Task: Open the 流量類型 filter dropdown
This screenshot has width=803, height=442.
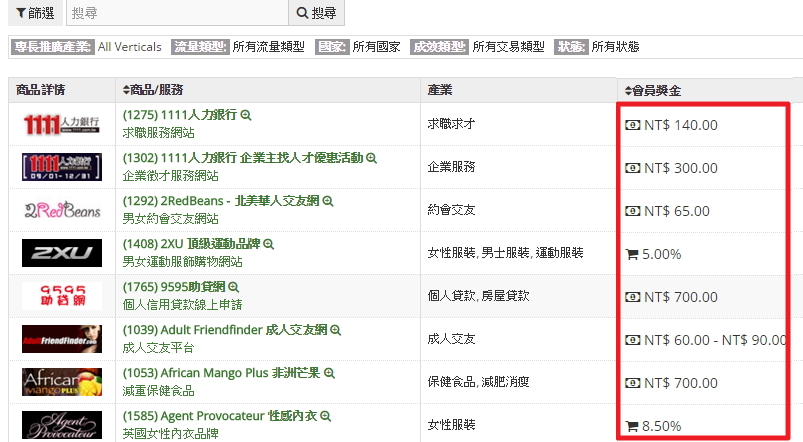Action: coord(238,47)
